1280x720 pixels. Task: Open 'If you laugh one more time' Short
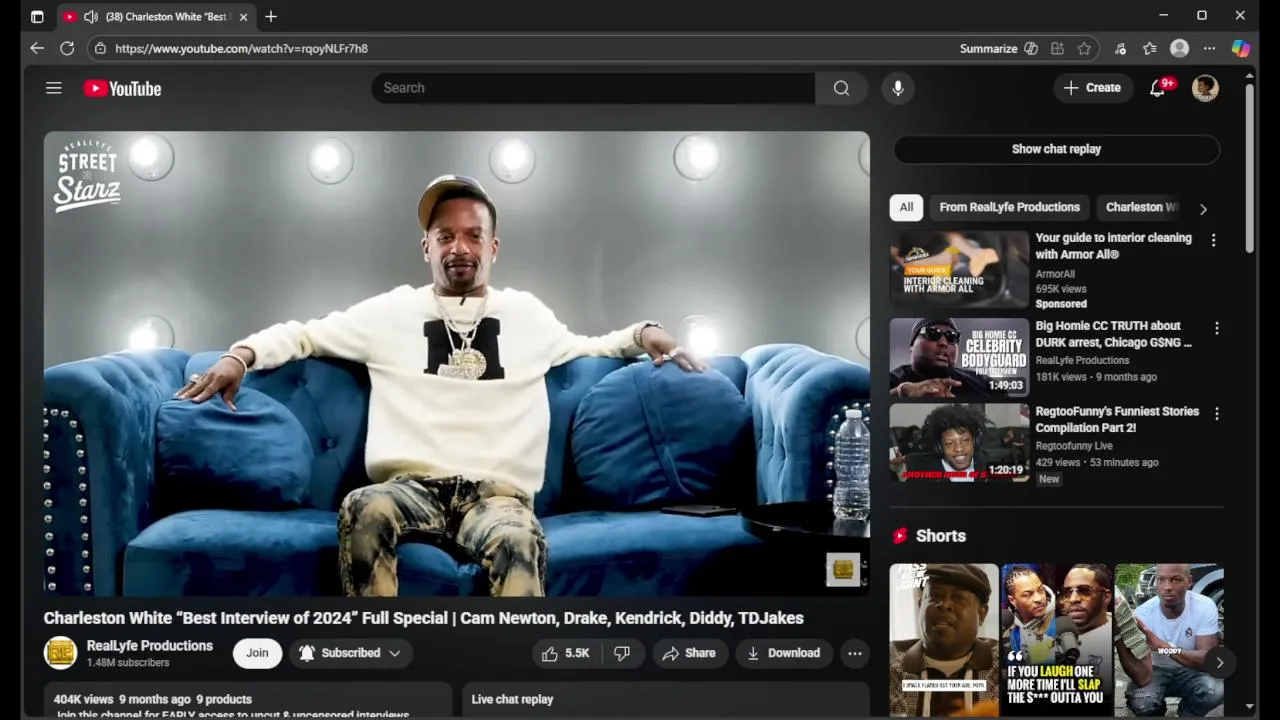(1056, 639)
